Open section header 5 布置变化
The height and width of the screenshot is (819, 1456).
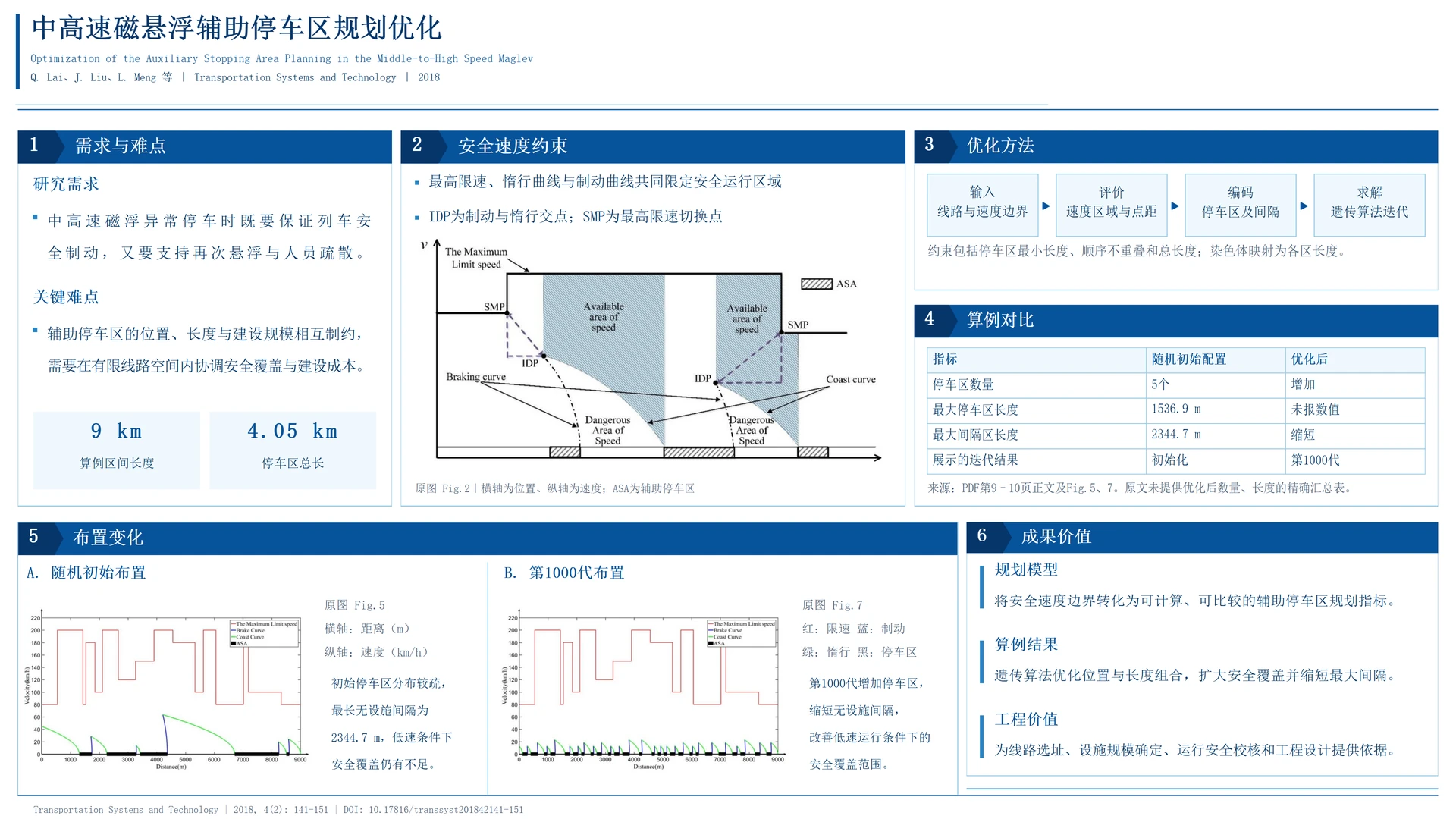click(x=487, y=538)
